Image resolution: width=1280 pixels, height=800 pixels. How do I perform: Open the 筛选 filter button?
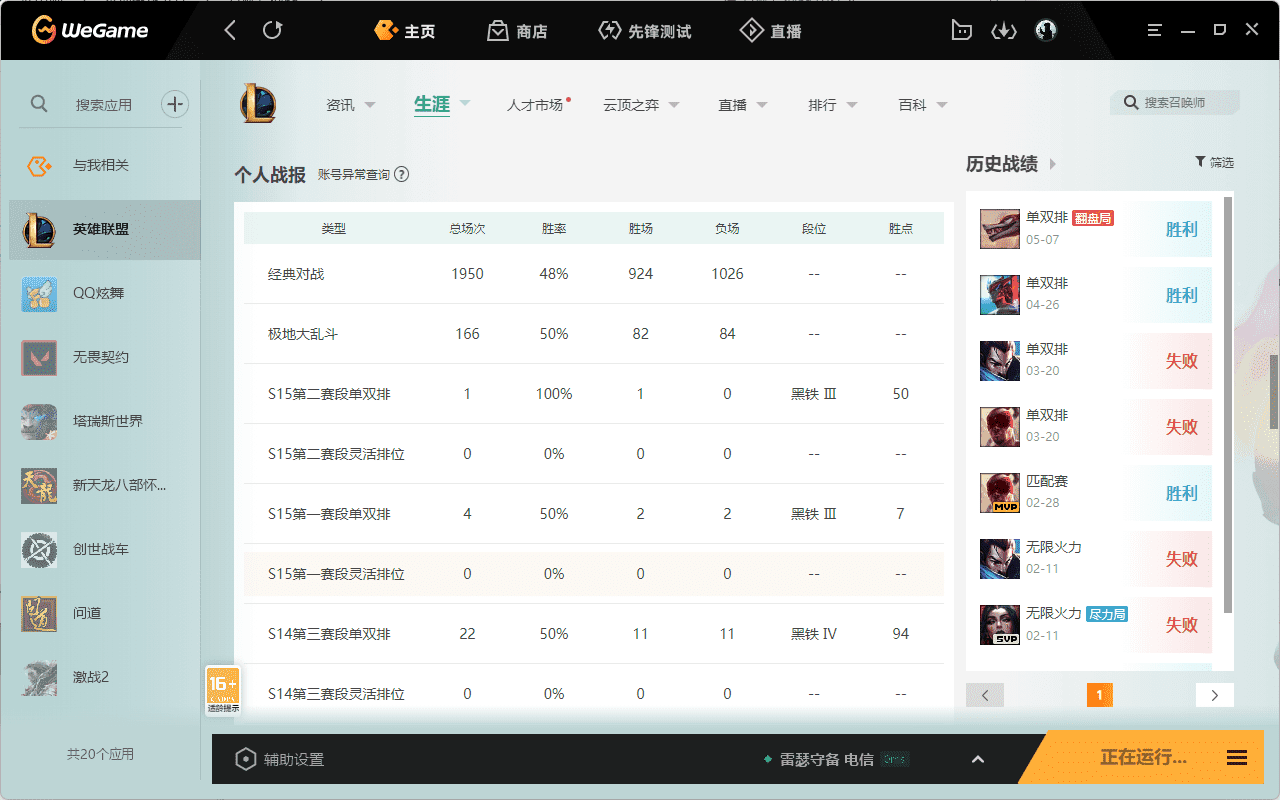tap(1214, 162)
